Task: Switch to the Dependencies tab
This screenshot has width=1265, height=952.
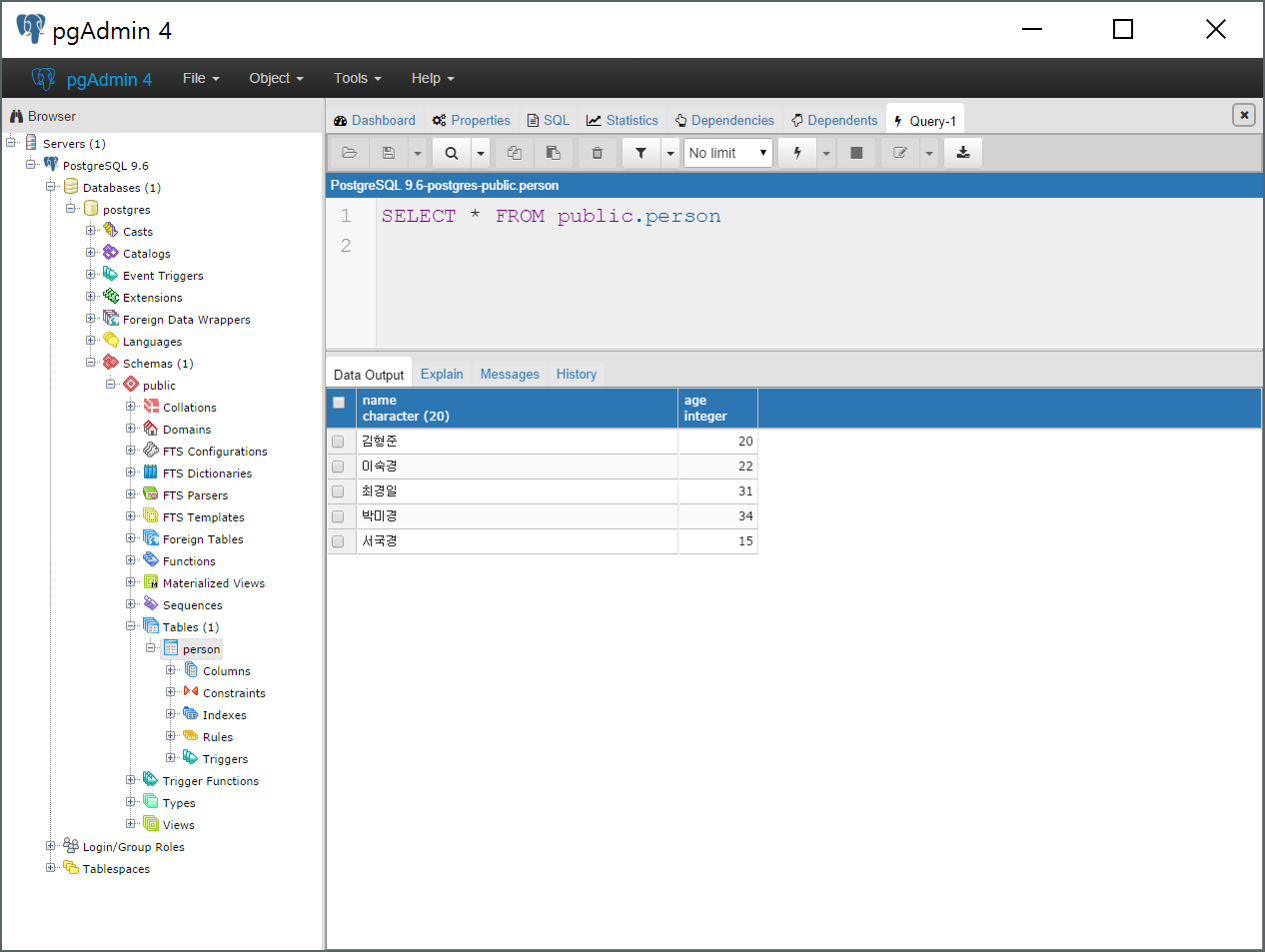Action: click(724, 120)
